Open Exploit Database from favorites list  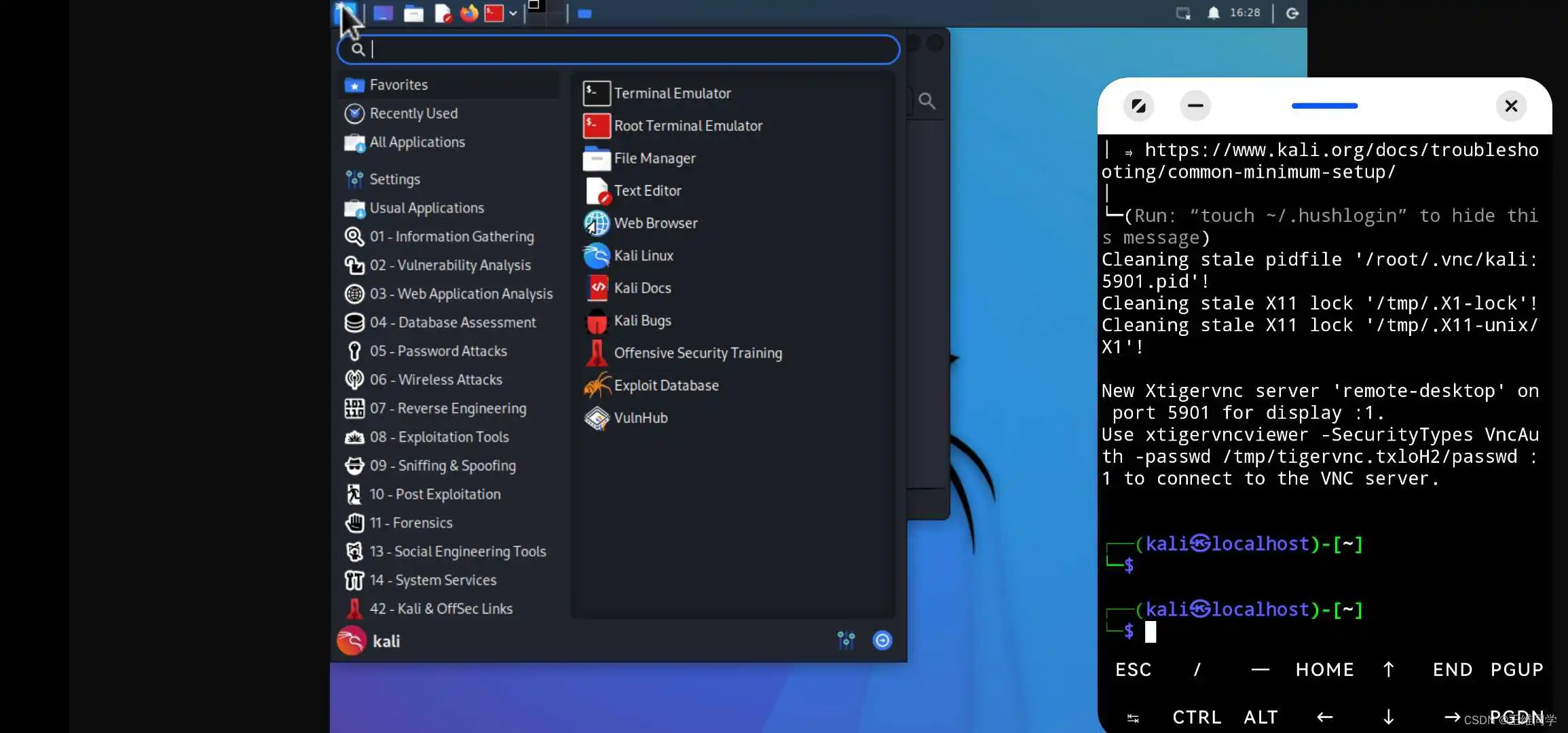[665, 386]
